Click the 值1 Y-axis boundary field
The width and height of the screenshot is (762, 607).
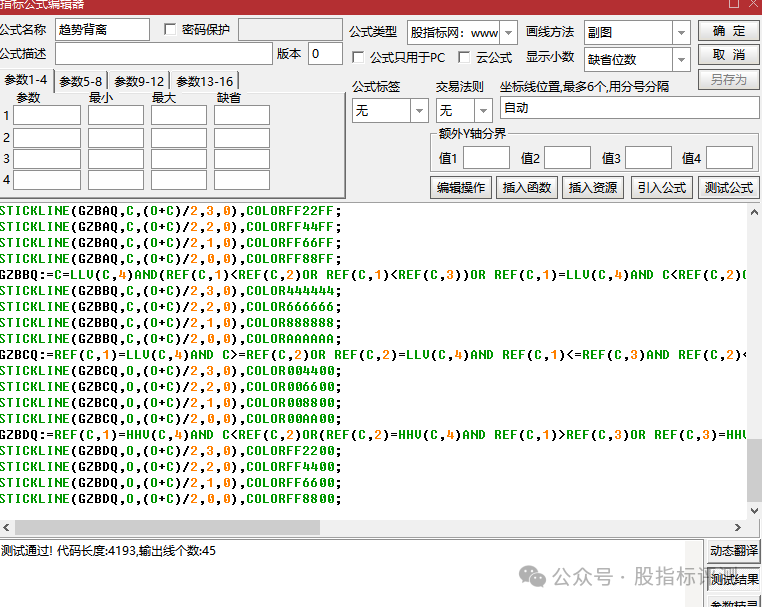(486, 158)
